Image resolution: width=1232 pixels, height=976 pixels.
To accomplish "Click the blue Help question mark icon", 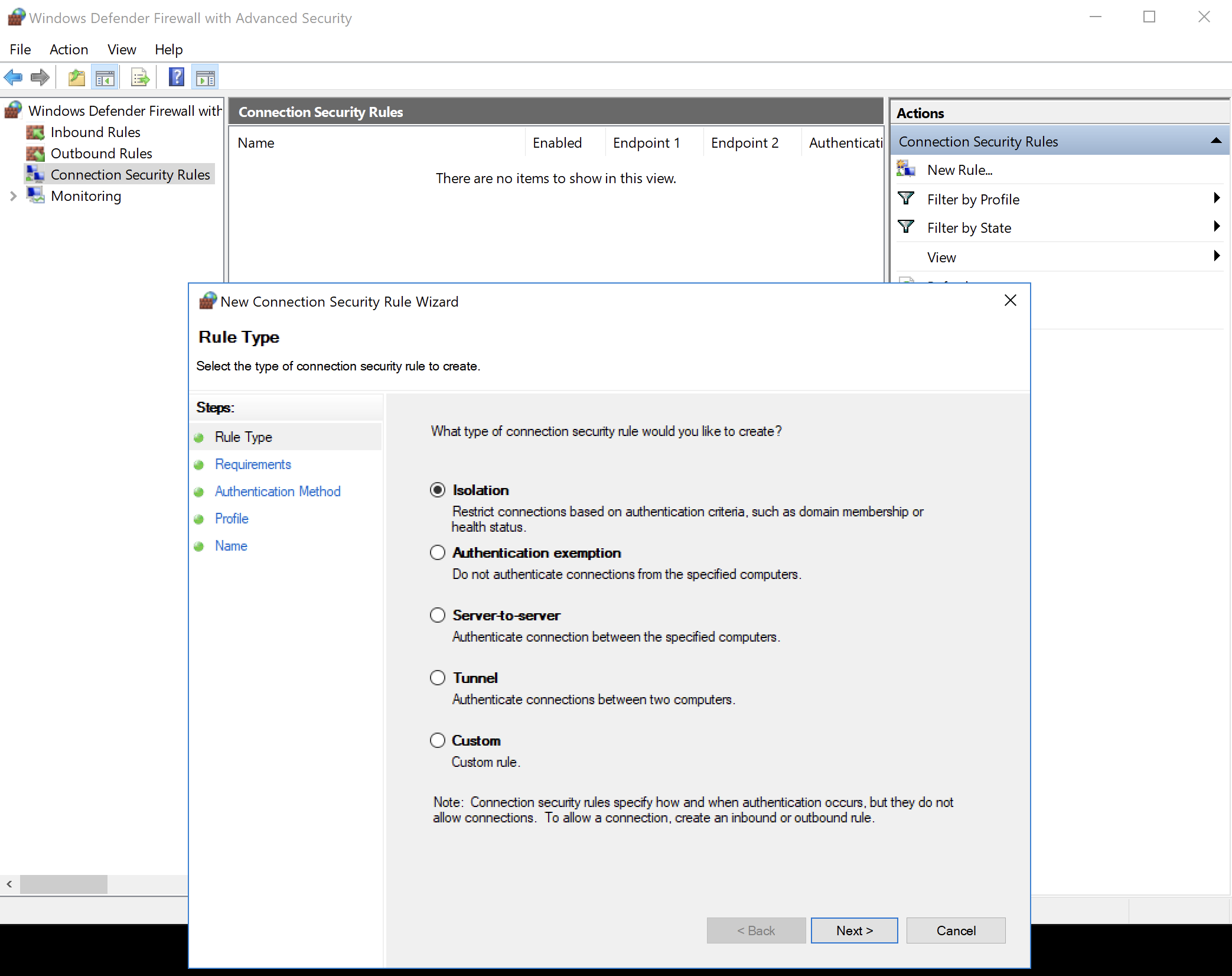I will pos(176,77).
